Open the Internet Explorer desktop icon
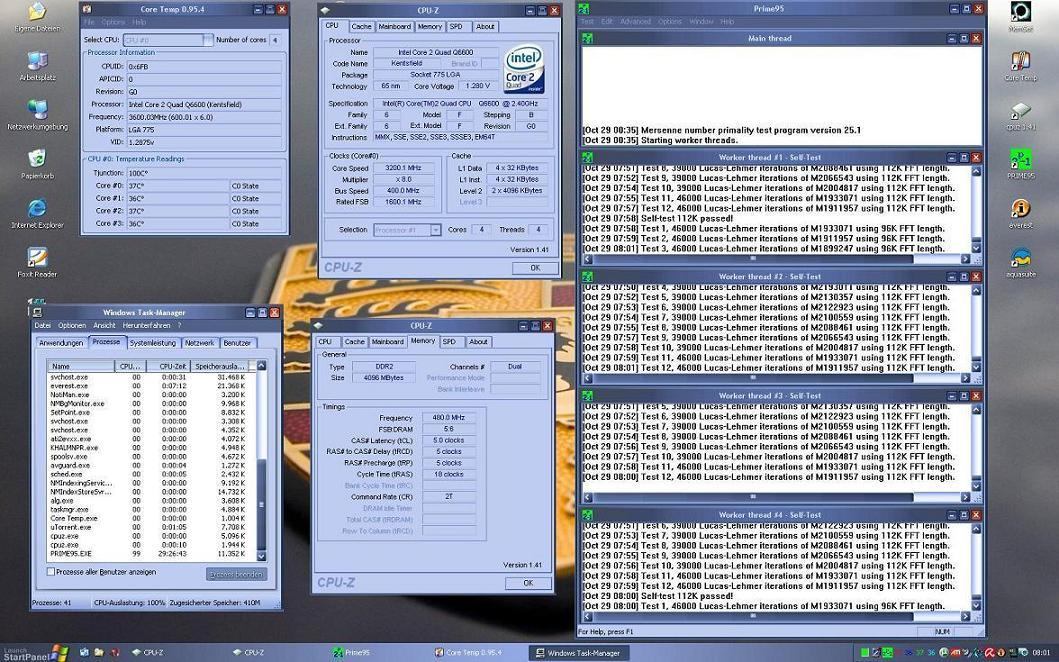Viewport: 1059px width, 662px height. 37,211
